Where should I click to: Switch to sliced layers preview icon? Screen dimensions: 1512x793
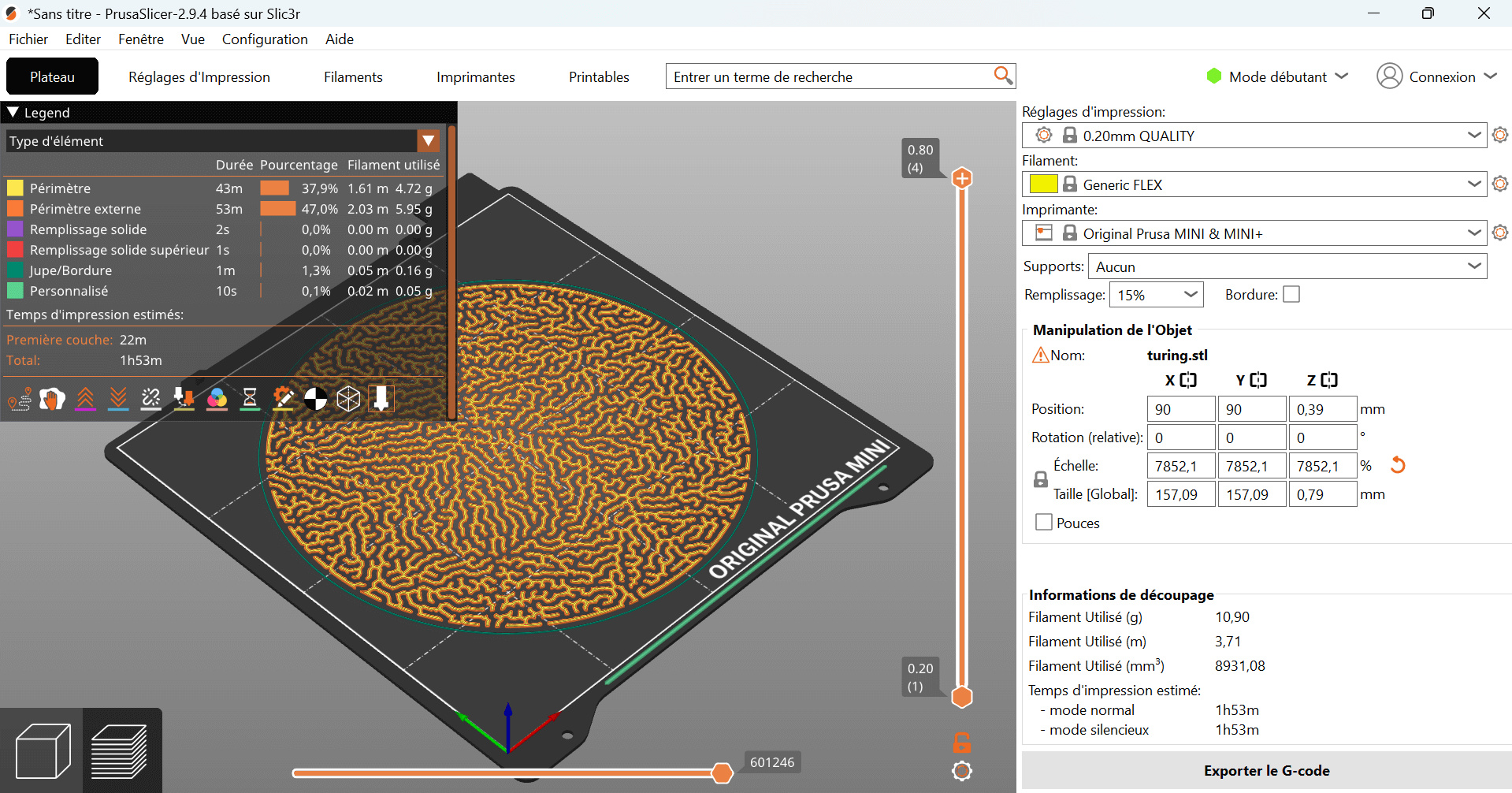(120, 751)
